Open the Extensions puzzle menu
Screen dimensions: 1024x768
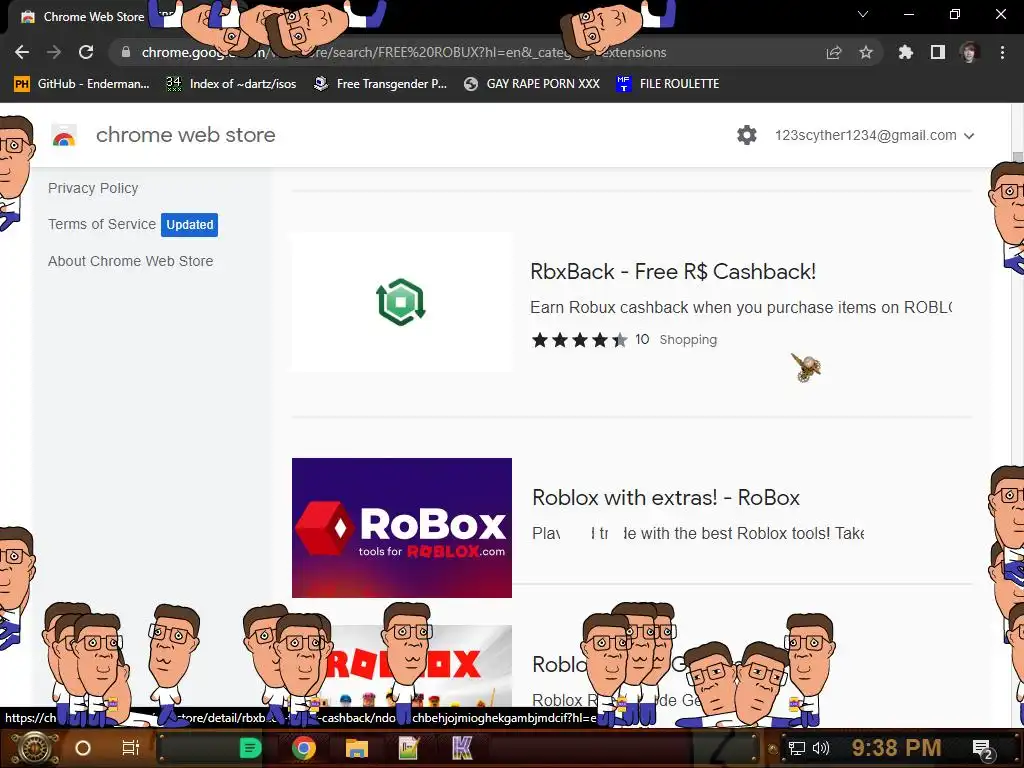[x=905, y=52]
